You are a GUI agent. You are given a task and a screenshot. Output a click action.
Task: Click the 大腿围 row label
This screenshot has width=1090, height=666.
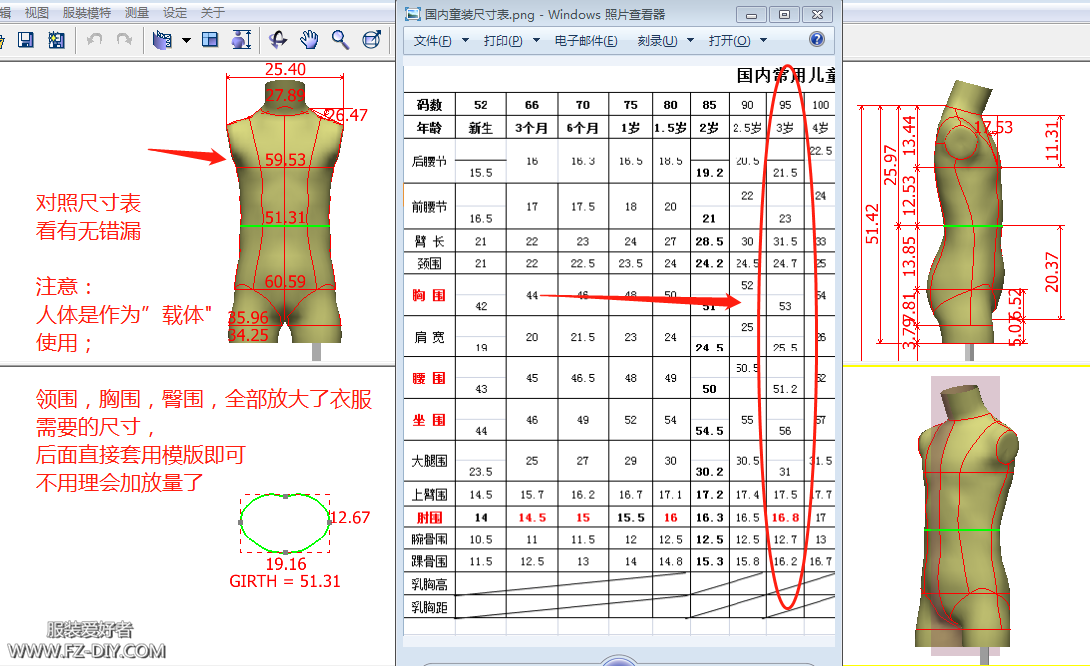coord(430,461)
